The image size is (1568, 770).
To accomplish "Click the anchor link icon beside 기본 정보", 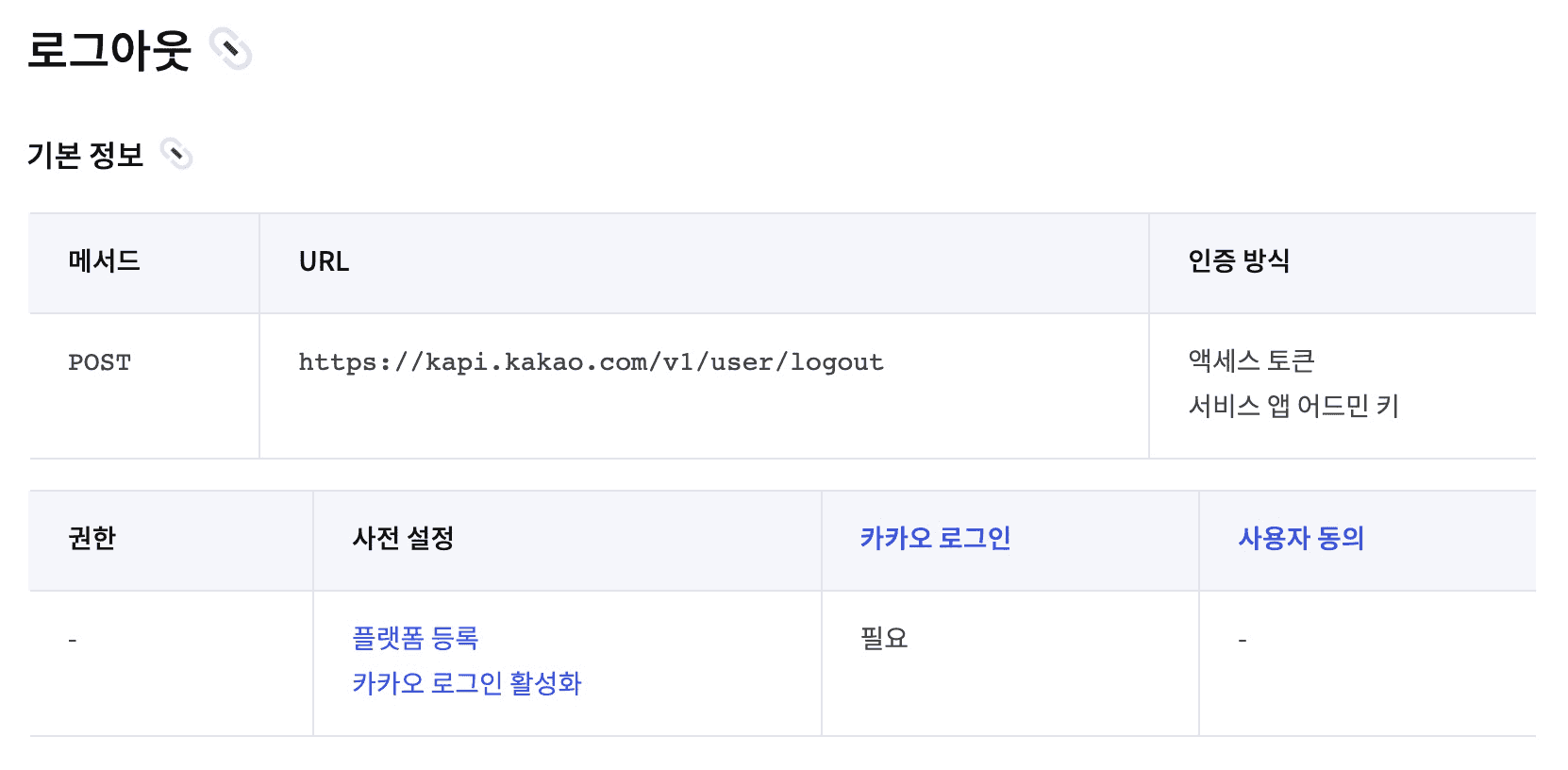I will (x=176, y=154).
